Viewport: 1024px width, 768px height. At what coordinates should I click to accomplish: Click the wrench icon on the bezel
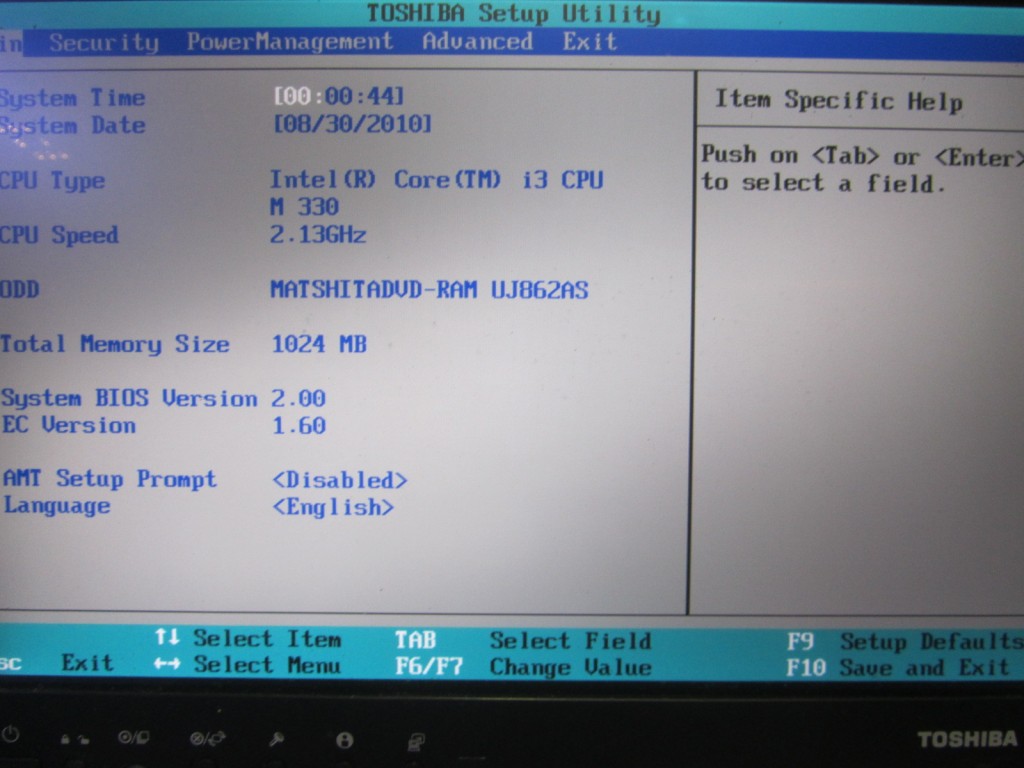tap(277, 739)
